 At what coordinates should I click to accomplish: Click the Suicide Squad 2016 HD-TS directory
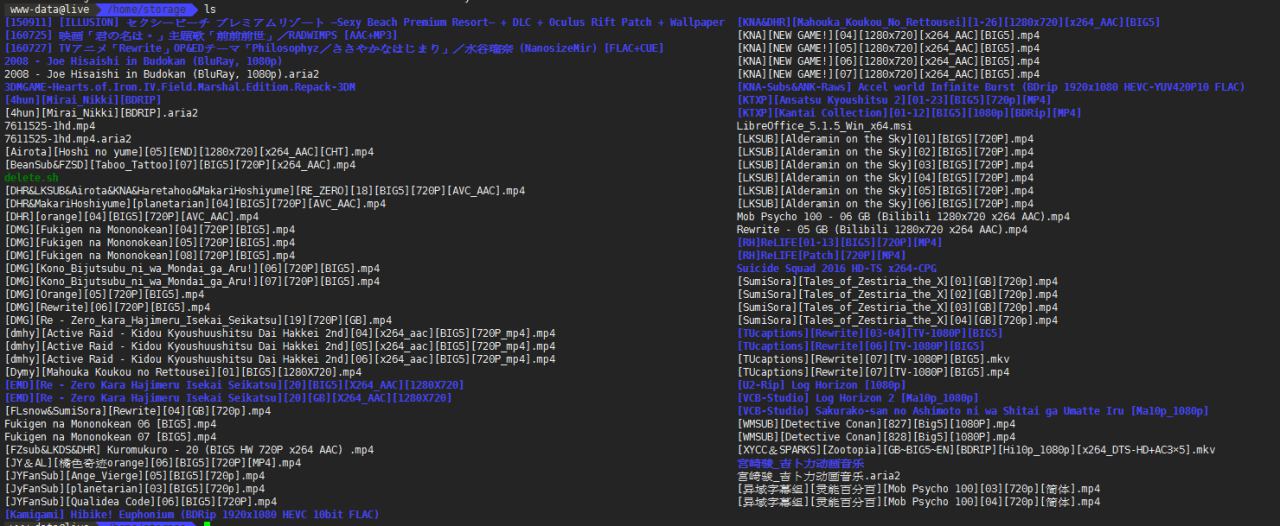(837, 268)
